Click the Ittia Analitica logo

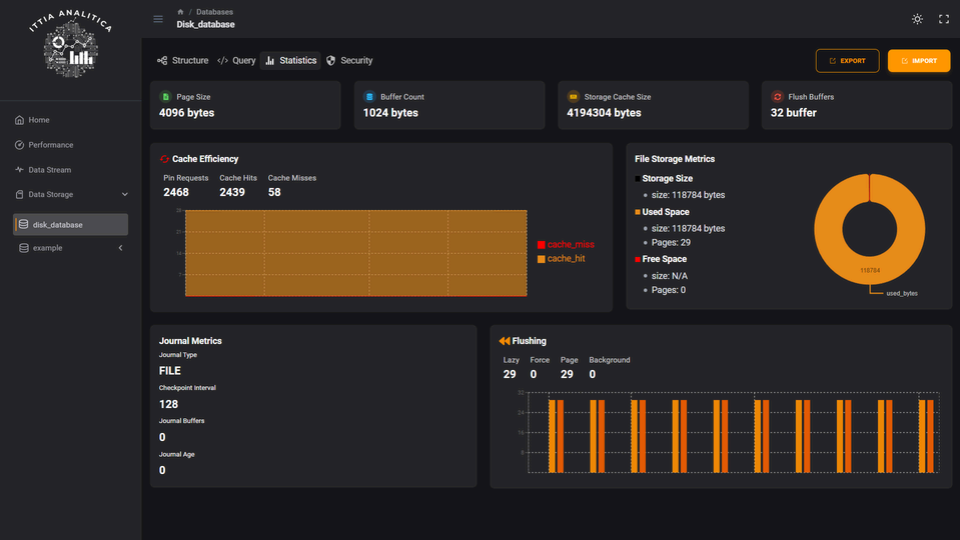[x=70, y=47]
